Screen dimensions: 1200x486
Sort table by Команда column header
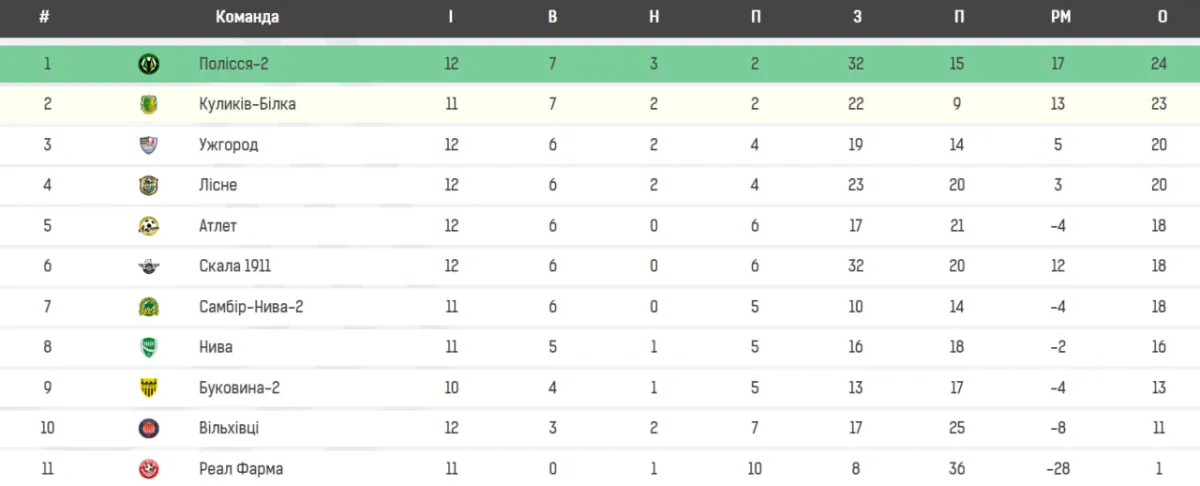(247, 17)
